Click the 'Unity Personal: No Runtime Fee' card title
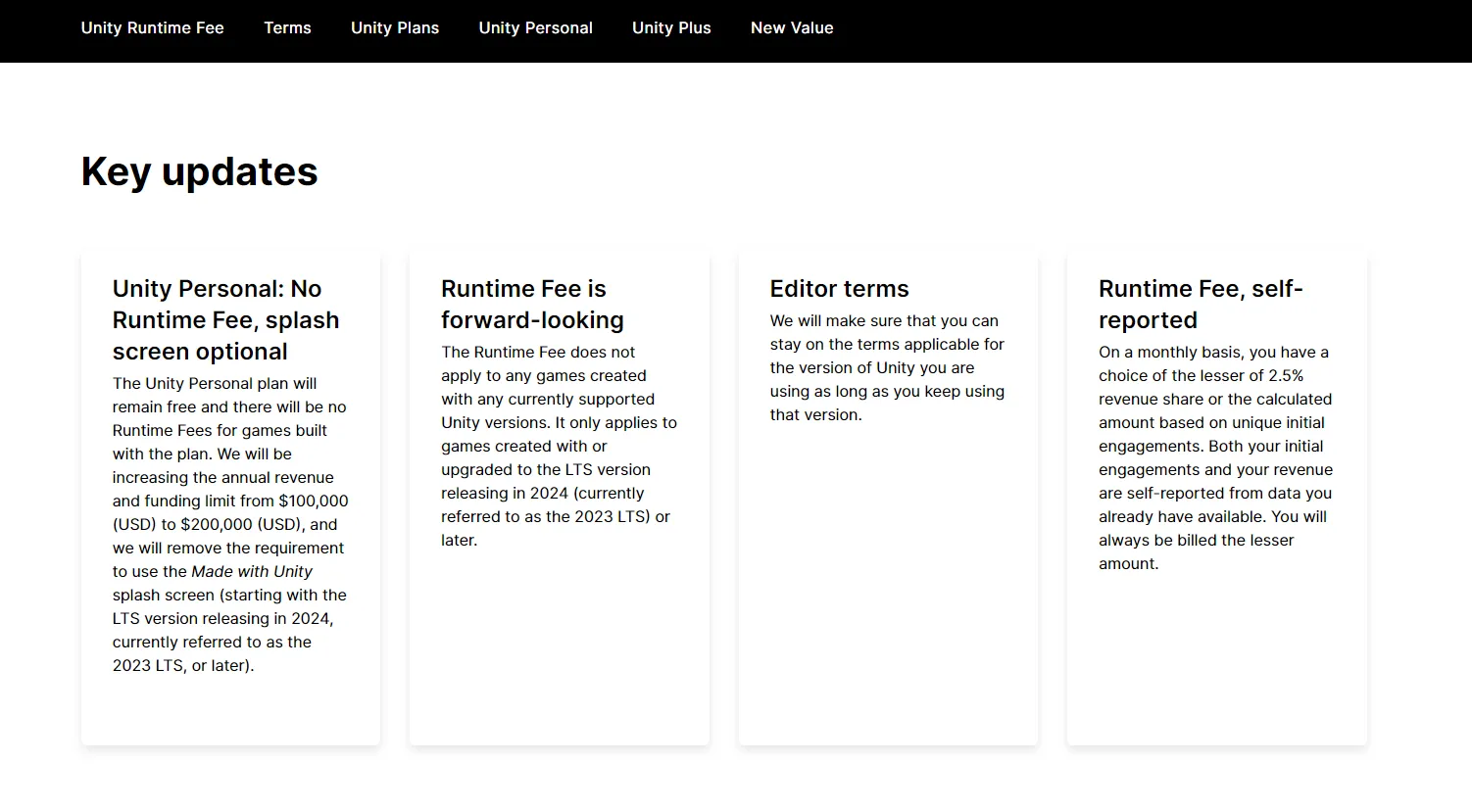The image size is (1472, 812). (225, 320)
